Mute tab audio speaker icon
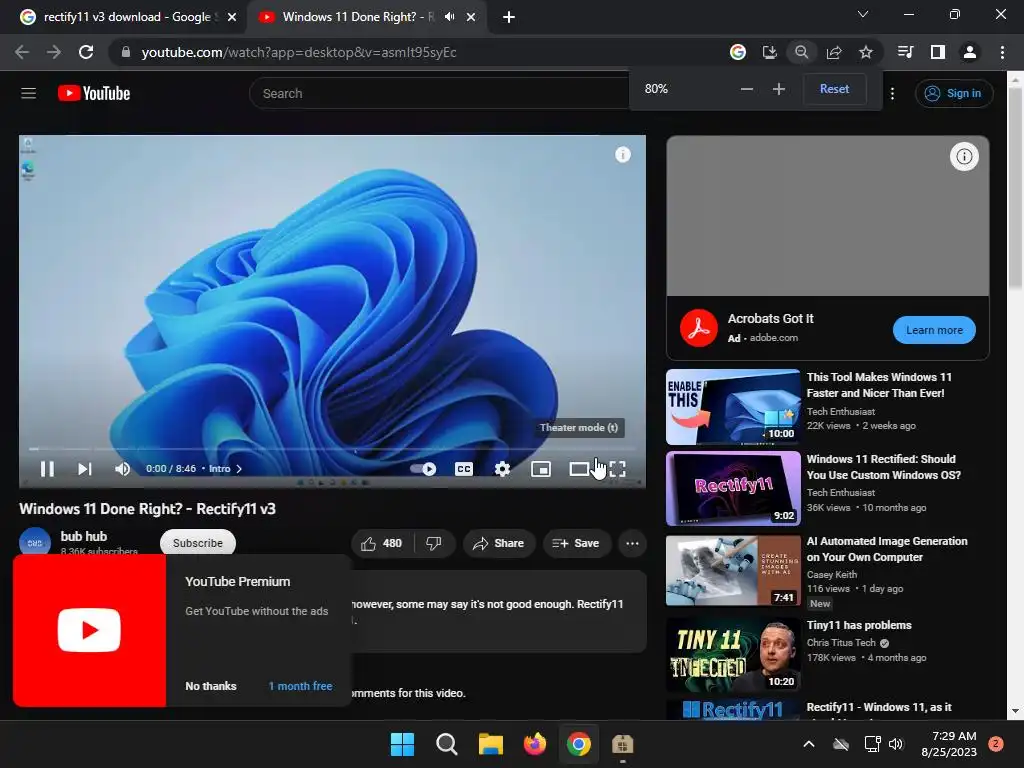Screen dimensions: 1024x768 [x=449, y=17]
